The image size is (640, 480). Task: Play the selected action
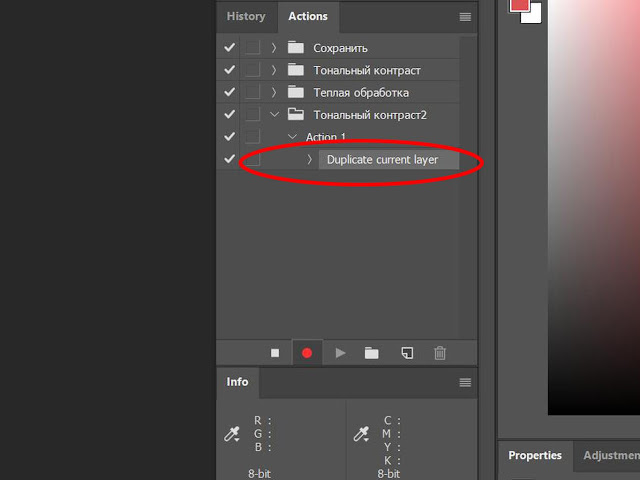340,353
